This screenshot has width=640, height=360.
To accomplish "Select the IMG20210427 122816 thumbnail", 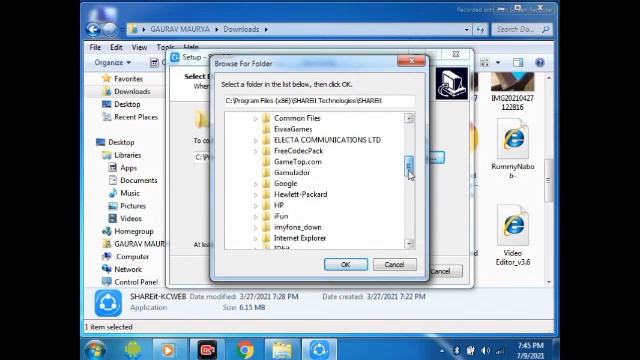I will 512,82.
